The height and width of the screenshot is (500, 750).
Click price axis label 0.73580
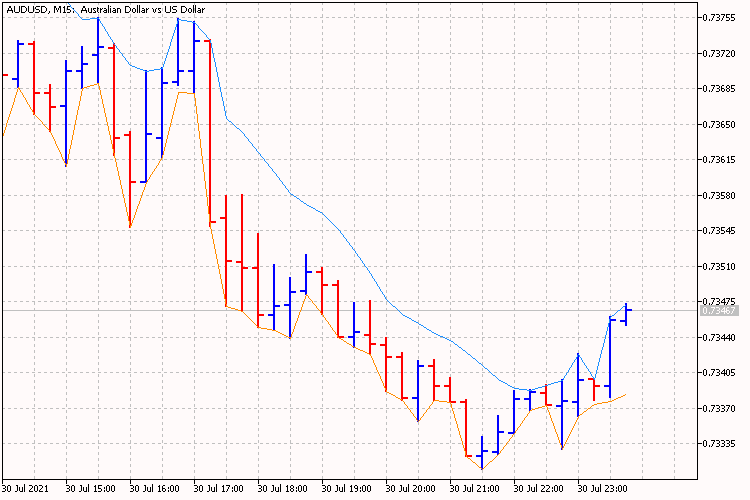pyautogui.click(x=719, y=196)
